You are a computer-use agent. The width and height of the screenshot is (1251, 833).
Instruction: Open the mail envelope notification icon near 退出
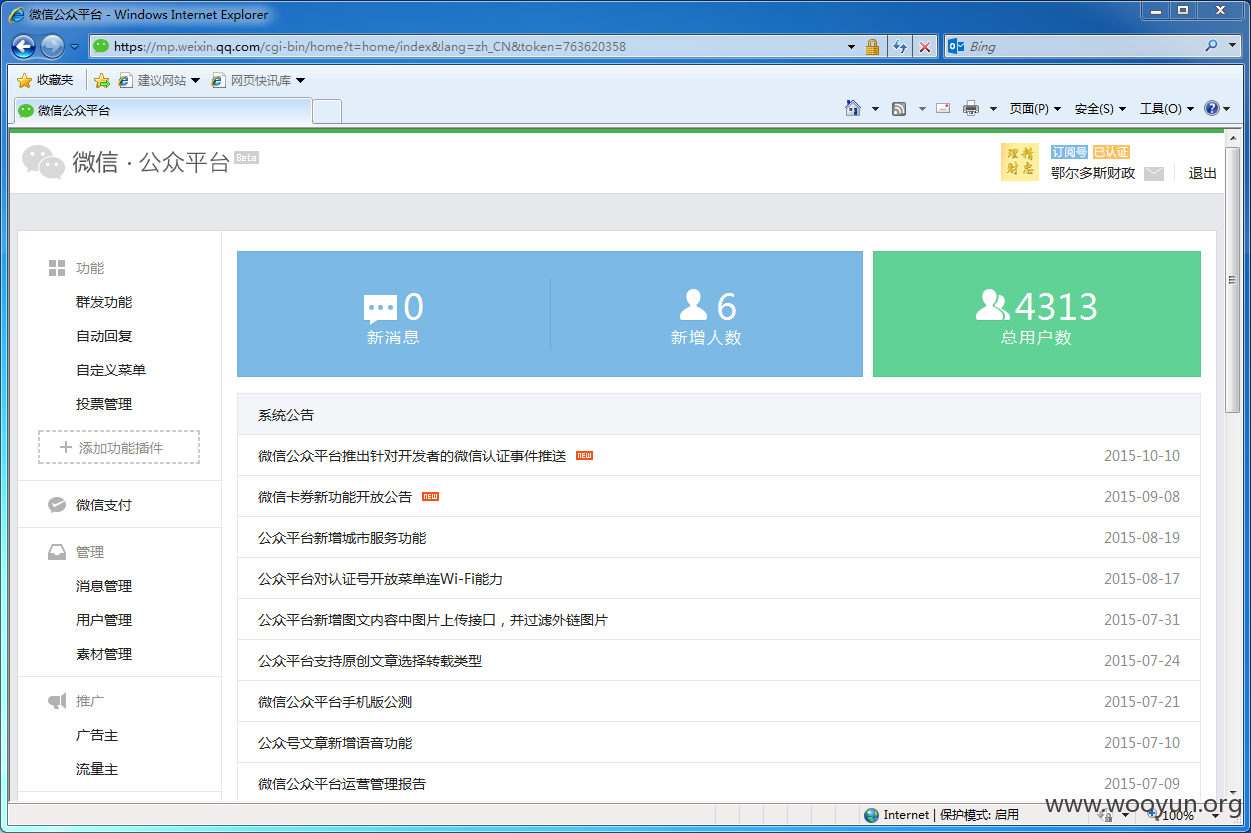[1154, 174]
